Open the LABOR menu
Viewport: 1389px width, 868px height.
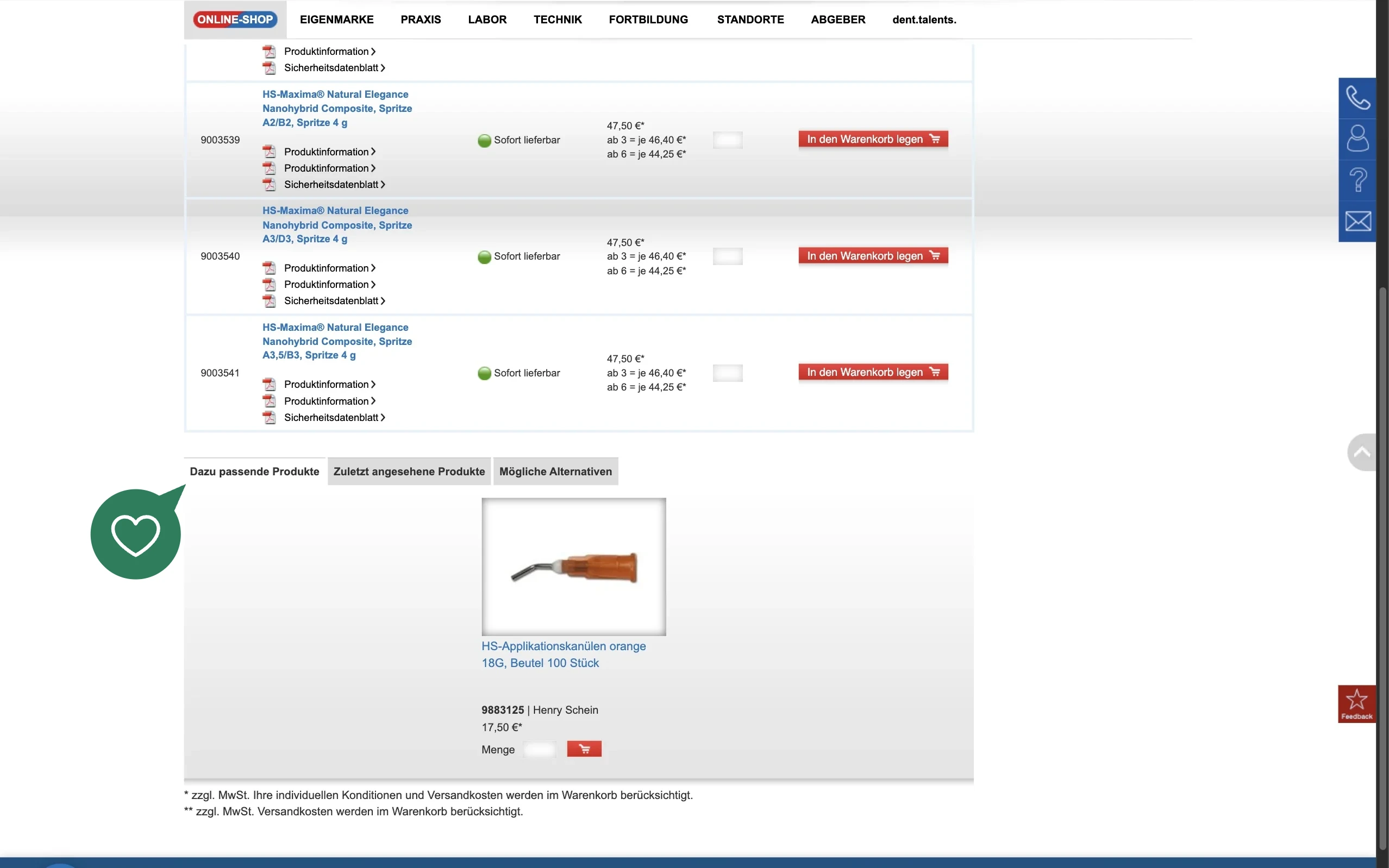point(487,20)
